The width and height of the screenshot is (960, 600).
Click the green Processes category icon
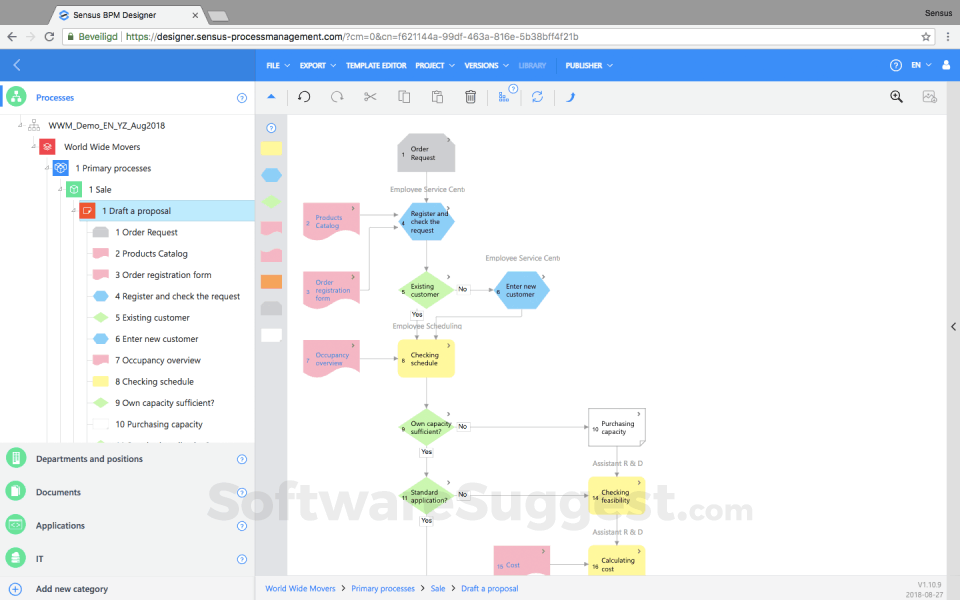(x=16, y=97)
